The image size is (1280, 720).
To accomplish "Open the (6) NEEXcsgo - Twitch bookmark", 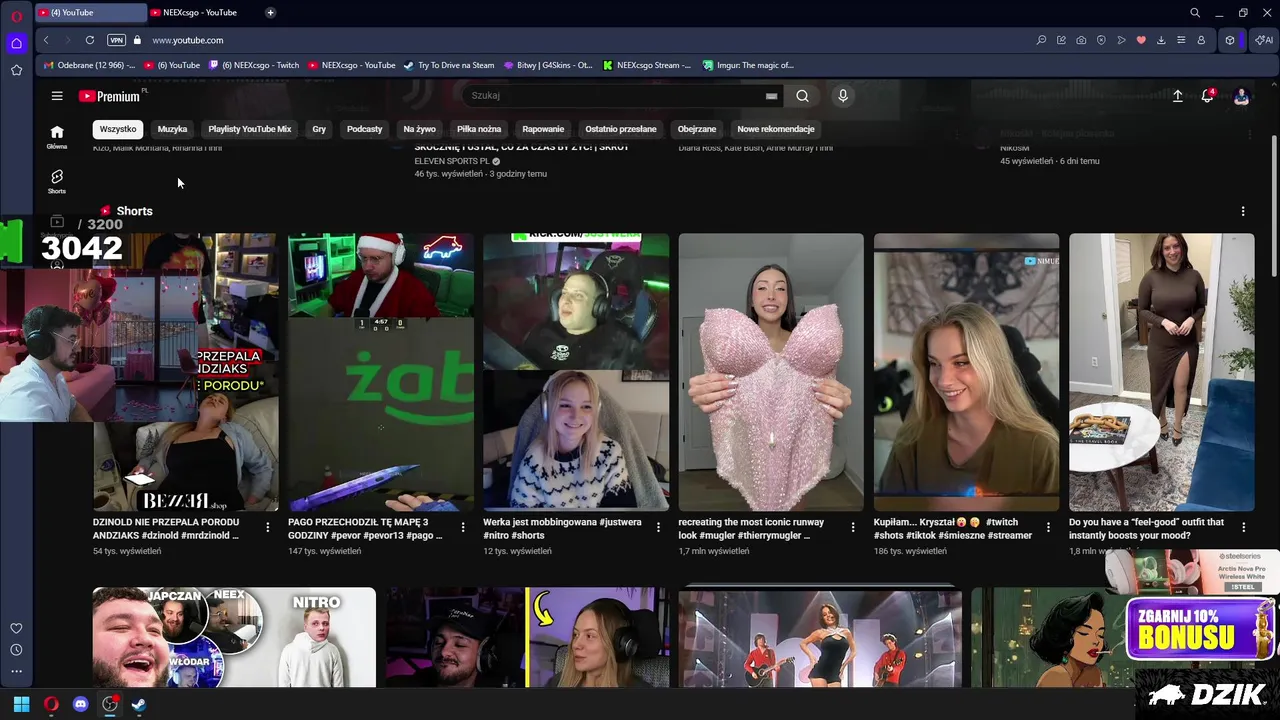I will point(254,65).
